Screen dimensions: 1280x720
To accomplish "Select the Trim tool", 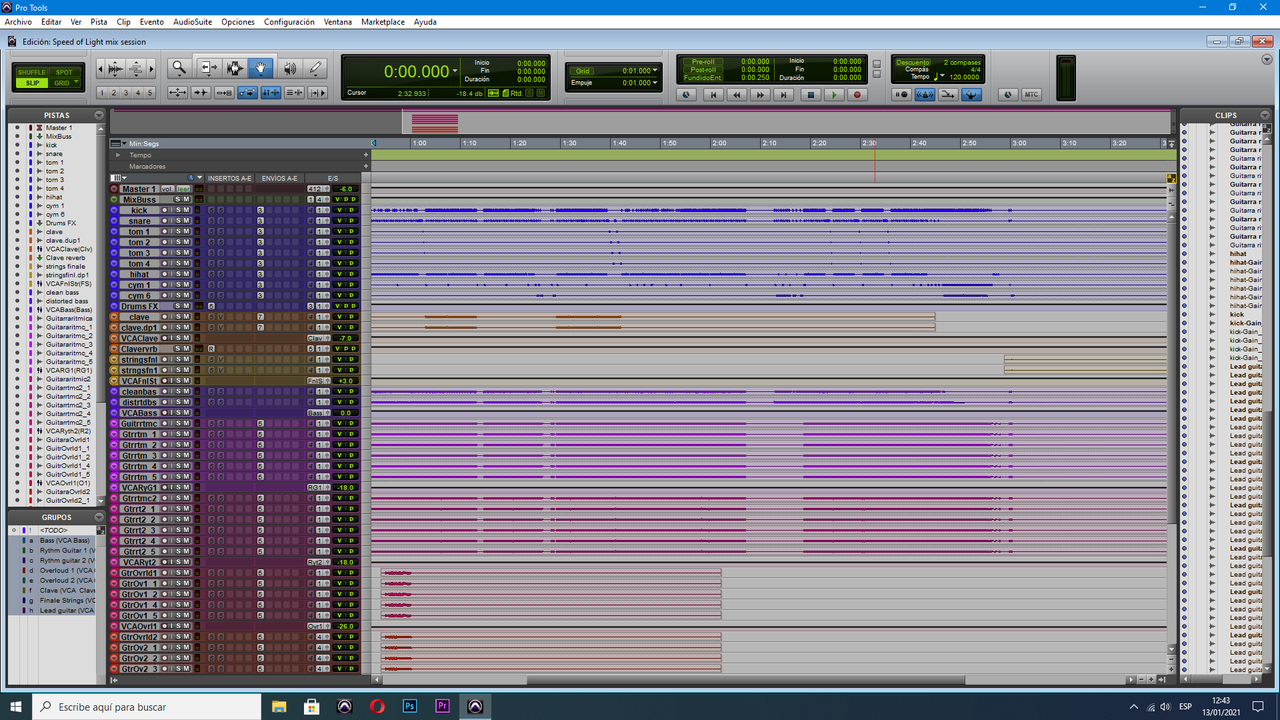I will (x=209, y=68).
